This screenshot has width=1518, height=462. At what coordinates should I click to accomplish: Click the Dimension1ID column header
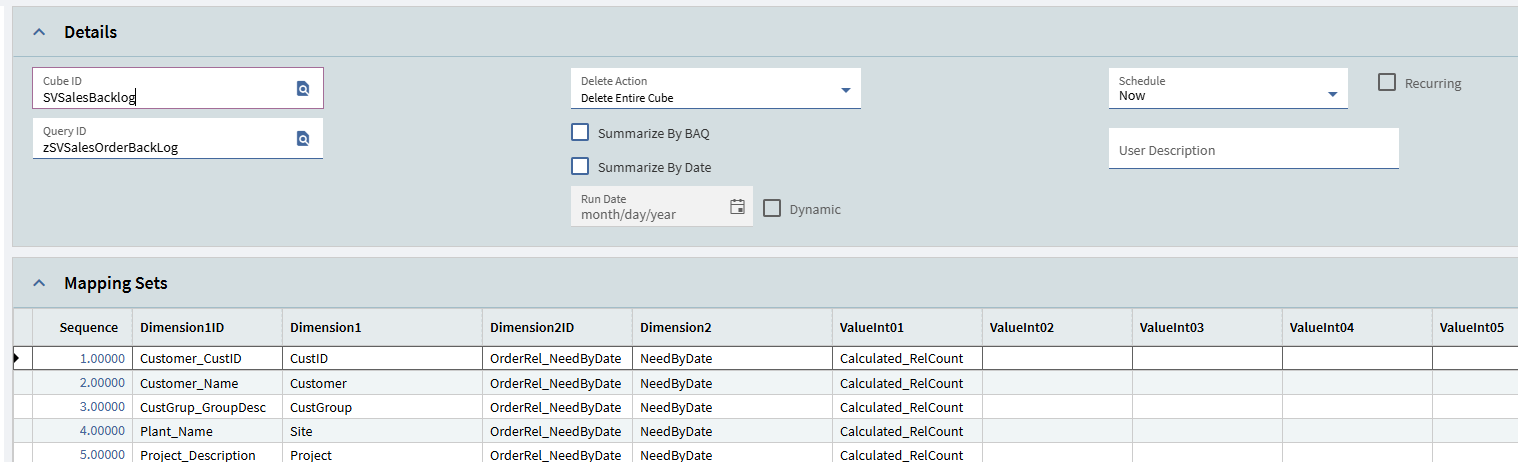pyautogui.click(x=207, y=327)
